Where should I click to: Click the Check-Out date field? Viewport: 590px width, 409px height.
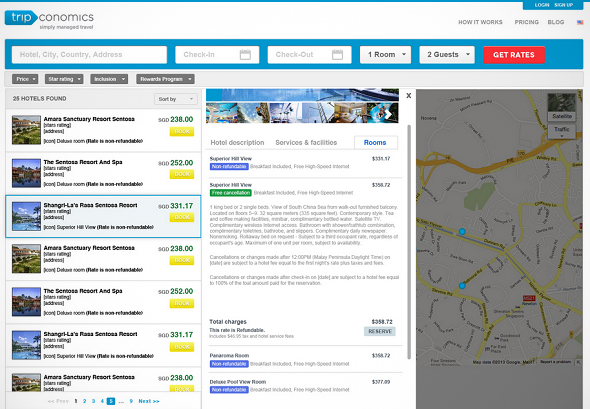[309, 55]
